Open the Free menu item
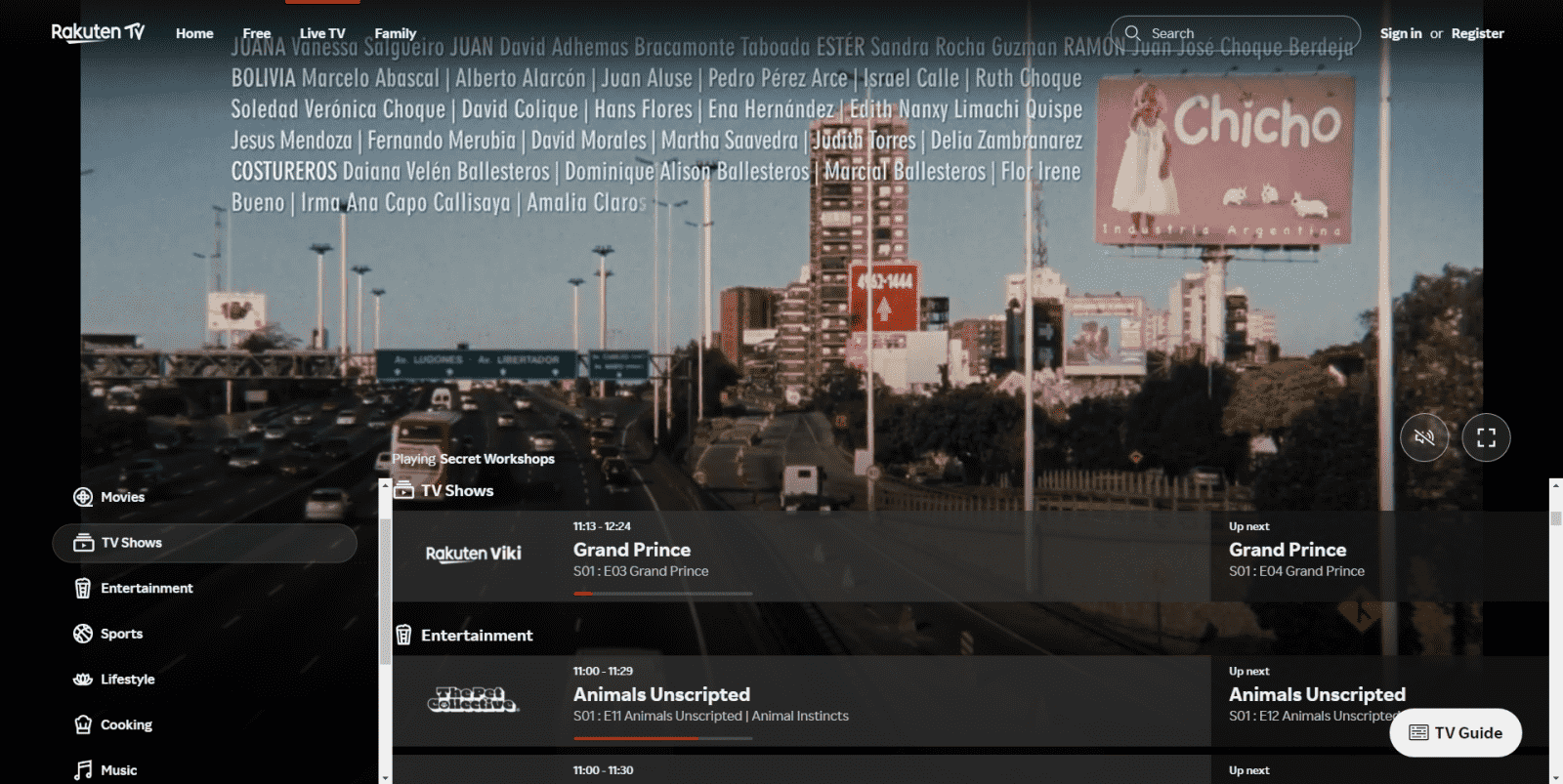 click(x=257, y=33)
